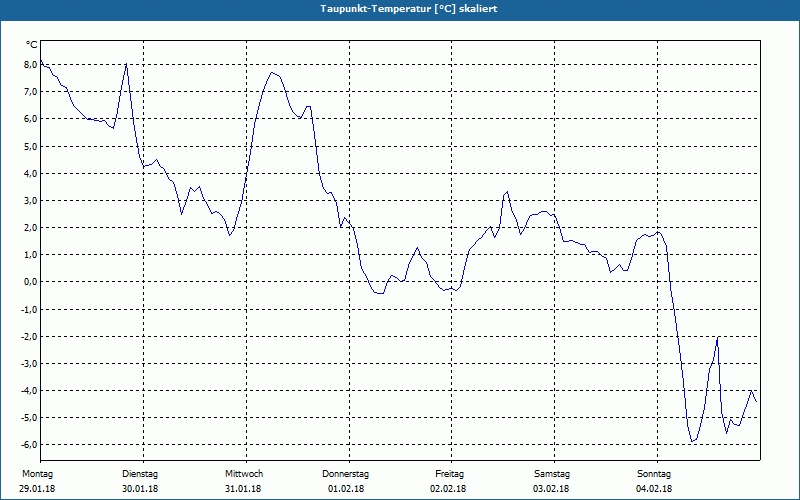The image size is (800, 500).
Task: Click the 'Freitag' day label
Action: (449, 474)
